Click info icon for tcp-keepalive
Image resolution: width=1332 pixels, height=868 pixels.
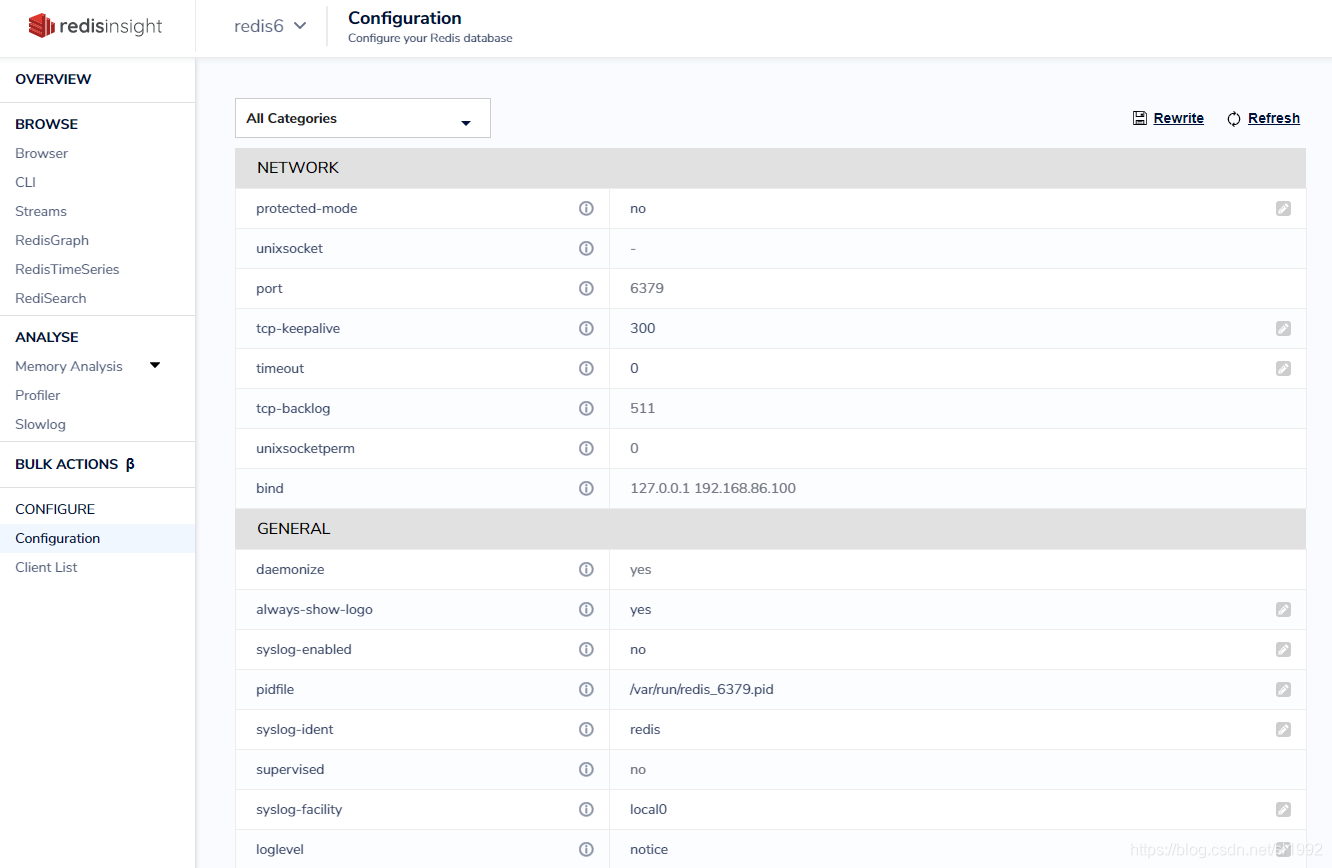587,328
